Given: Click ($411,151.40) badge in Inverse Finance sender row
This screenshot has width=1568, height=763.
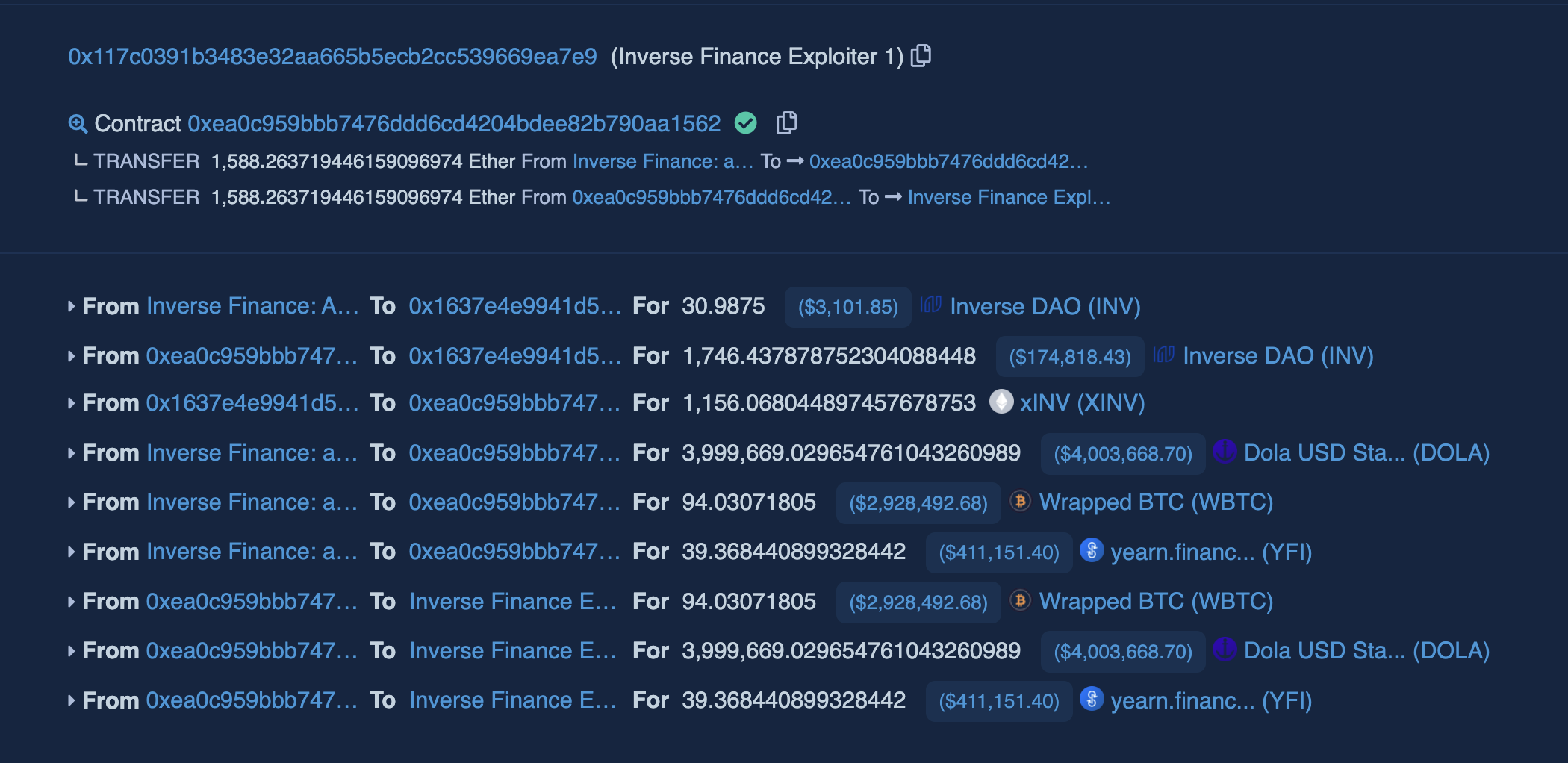Looking at the screenshot, I should (x=999, y=552).
